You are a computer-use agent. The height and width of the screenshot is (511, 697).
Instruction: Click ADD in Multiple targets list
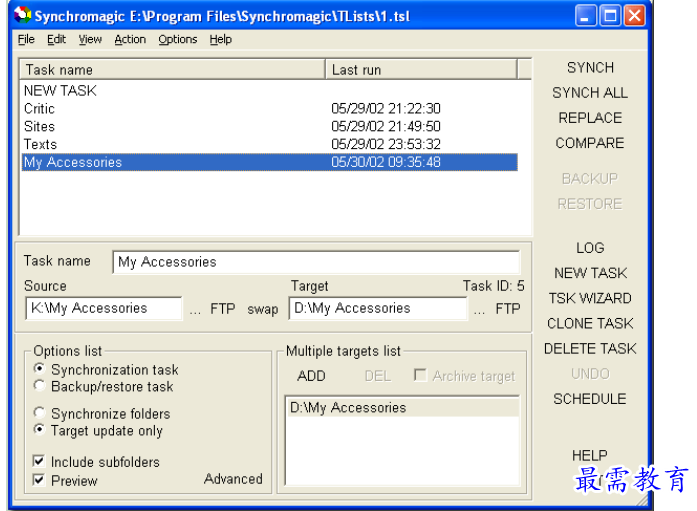[311, 376]
